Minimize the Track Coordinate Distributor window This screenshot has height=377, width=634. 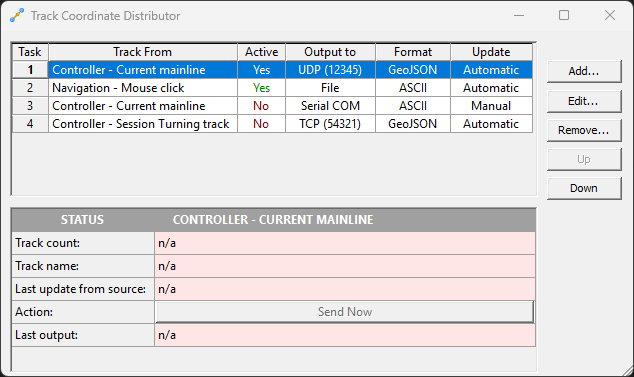coord(519,15)
